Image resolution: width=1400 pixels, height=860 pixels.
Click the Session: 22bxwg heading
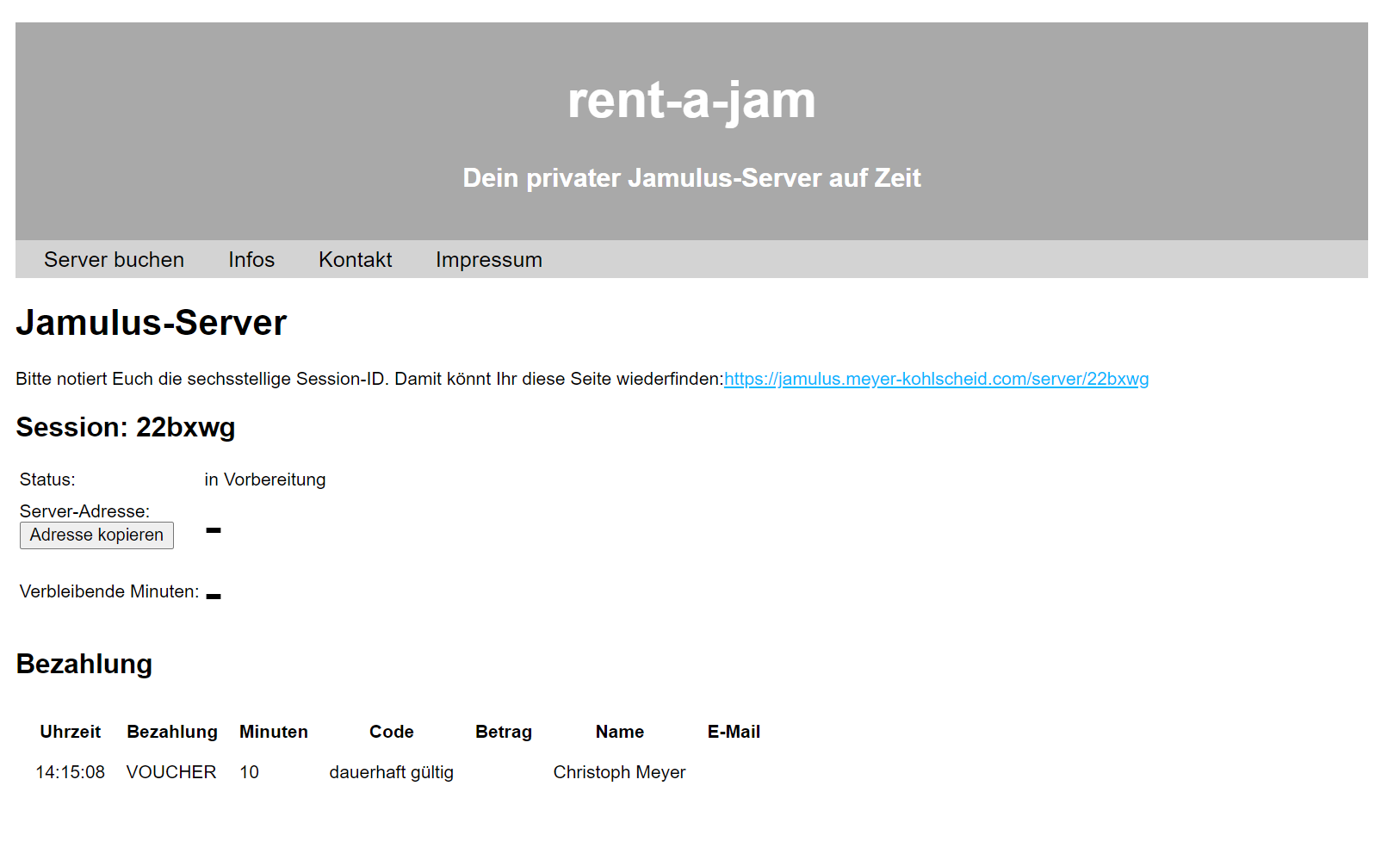(126, 428)
